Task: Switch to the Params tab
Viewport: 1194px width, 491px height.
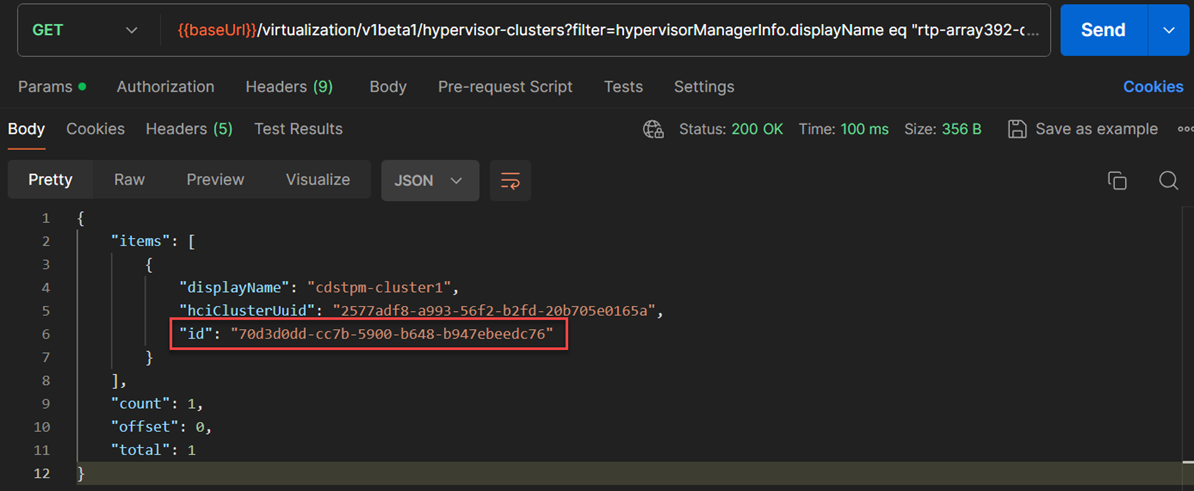Action: point(52,87)
